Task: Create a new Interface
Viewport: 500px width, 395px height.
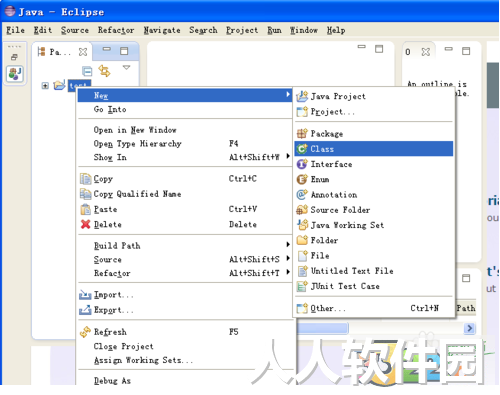Action: (x=373, y=164)
